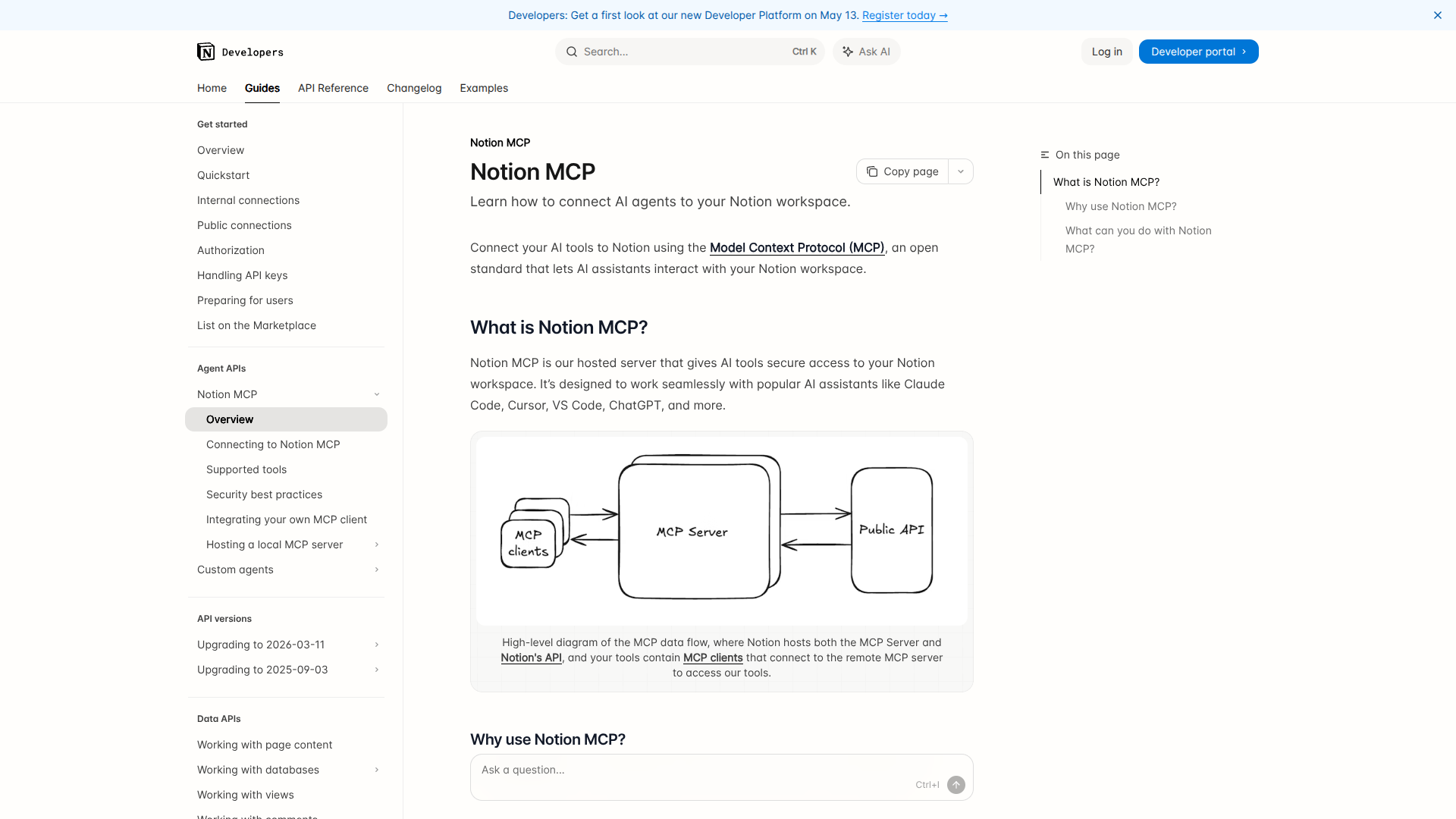Viewport: 1456px width, 819px height.
Task: Open the Changelog tab
Action: click(414, 88)
